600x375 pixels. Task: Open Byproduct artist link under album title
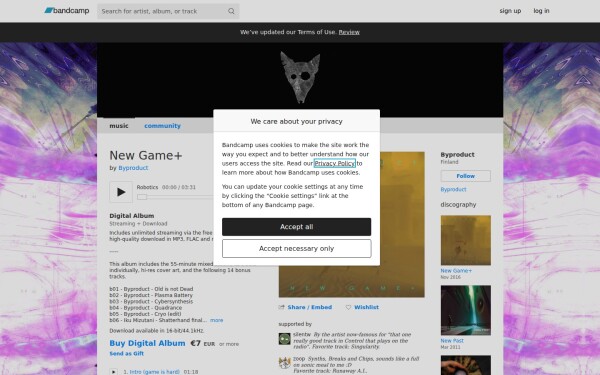(133, 168)
